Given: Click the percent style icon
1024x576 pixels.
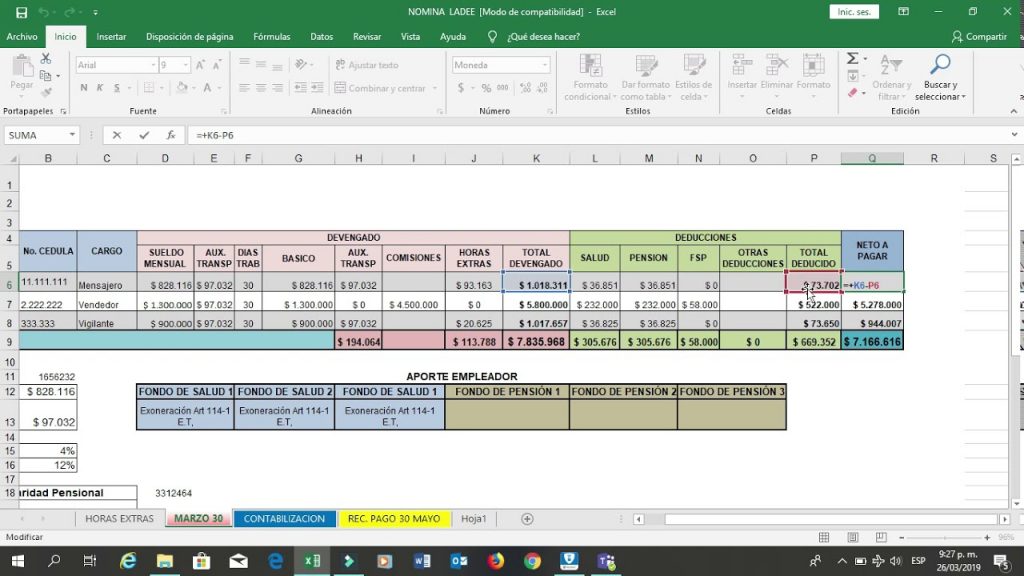Looking at the screenshot, I should pos(486,88).
